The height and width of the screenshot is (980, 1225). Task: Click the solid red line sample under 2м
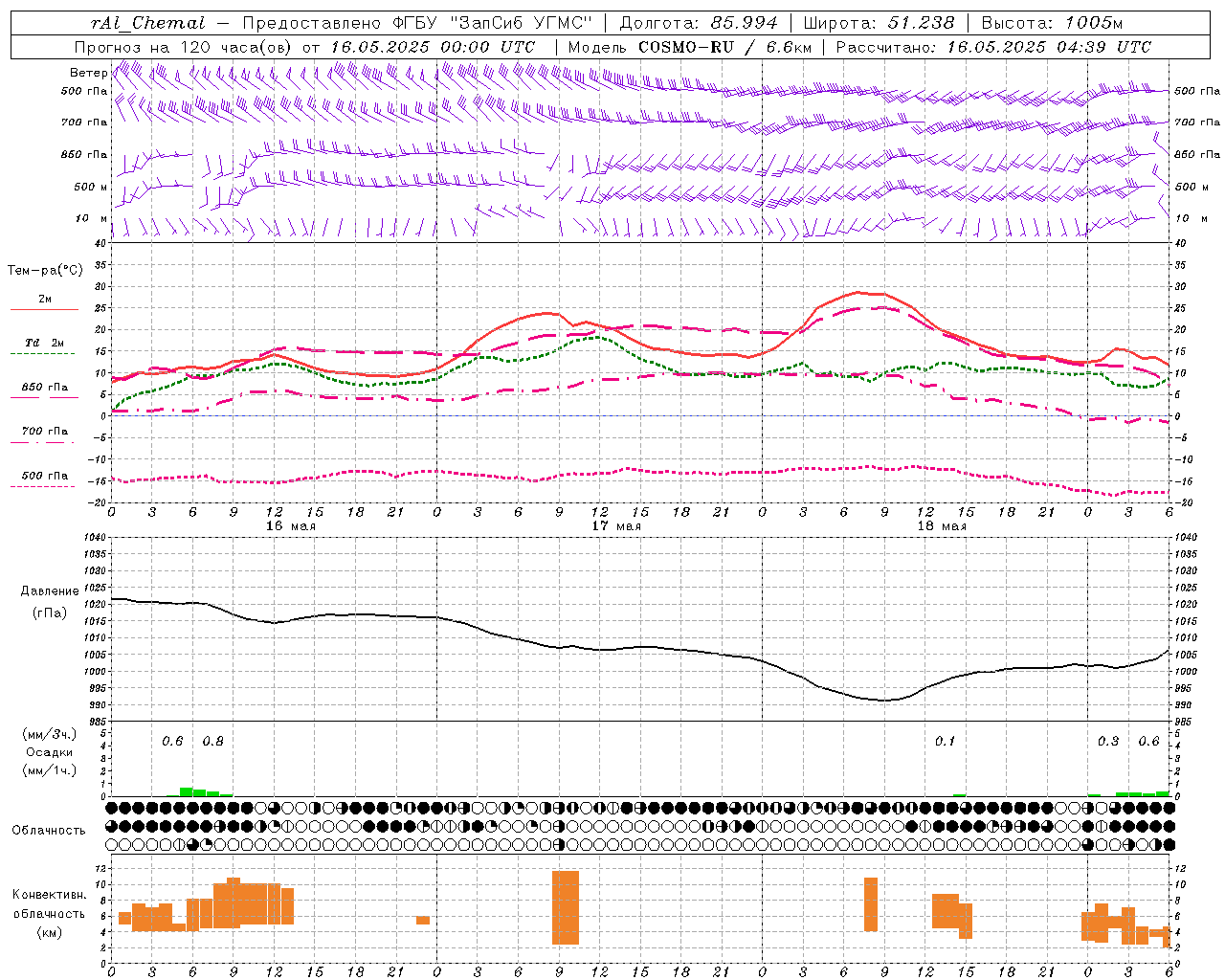click(44, 310)
